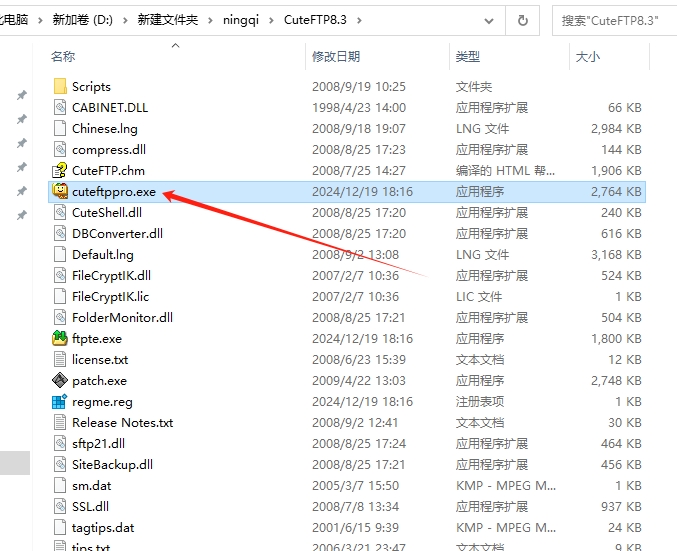Go to the ningqi breadcrumb folder
The width and height of the screenshot is (677, 551).
coord(240,20)
